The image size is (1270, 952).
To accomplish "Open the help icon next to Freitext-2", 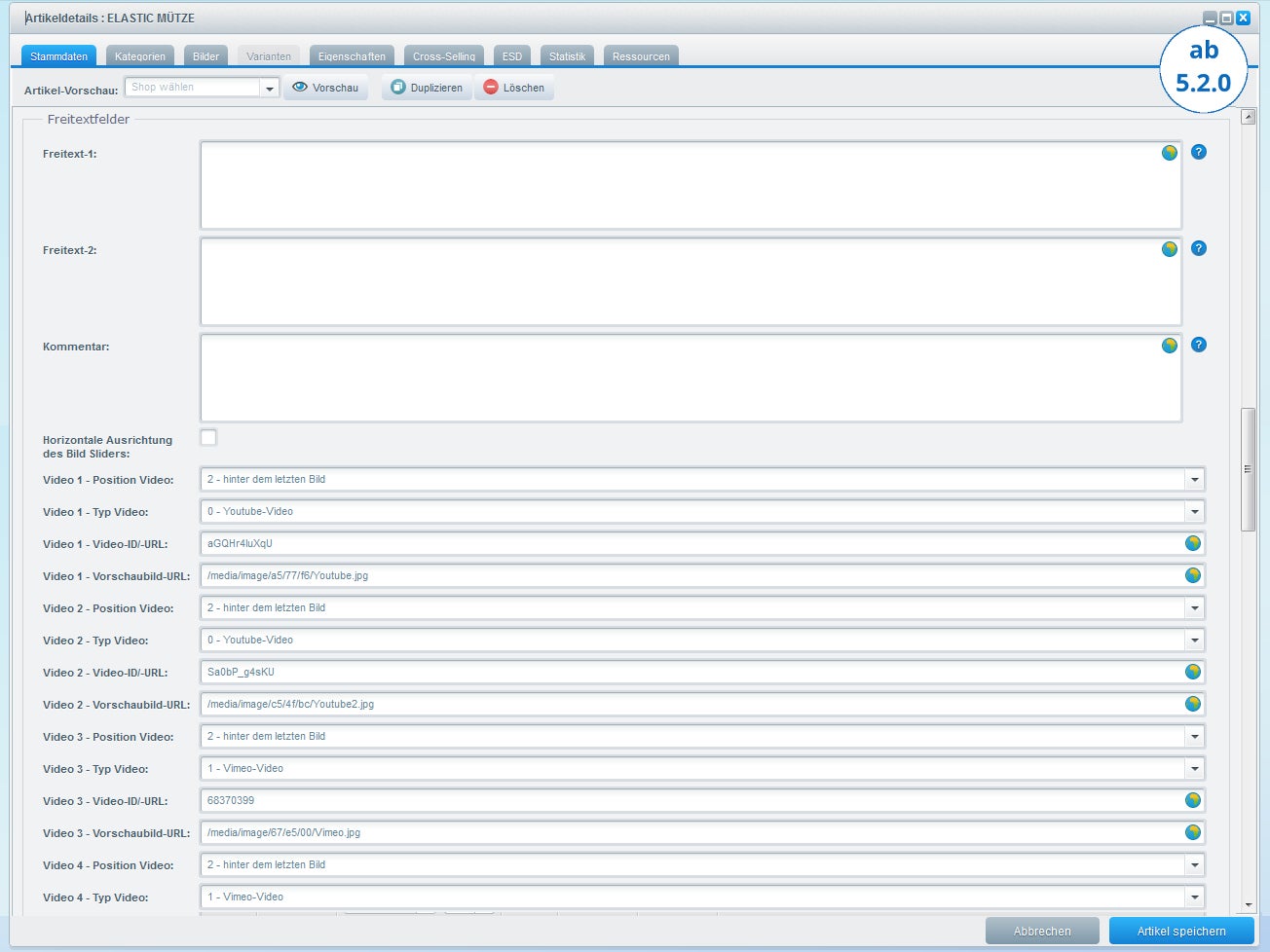I will [1199, 248].
